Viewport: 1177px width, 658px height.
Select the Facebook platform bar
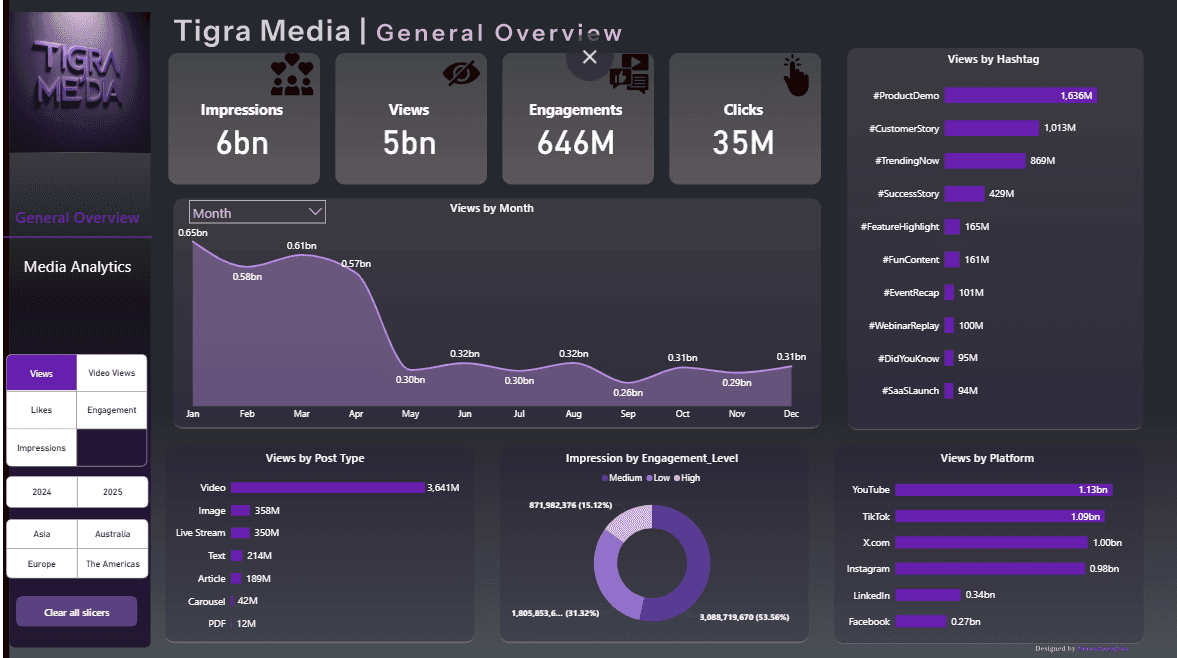[x=921, y=621]
